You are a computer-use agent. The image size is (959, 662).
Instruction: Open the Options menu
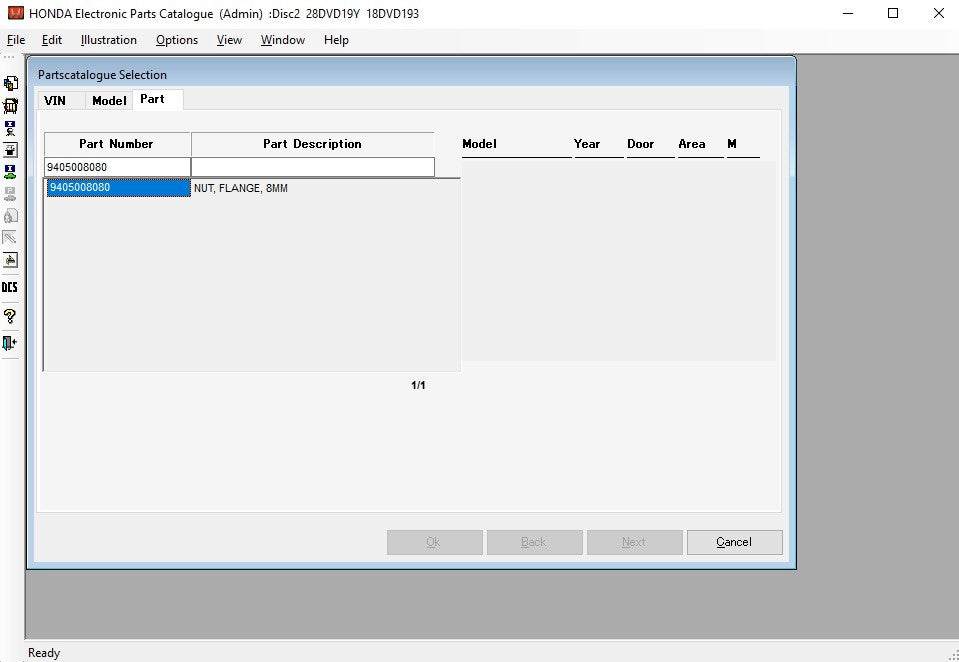[x=177, y=40]
